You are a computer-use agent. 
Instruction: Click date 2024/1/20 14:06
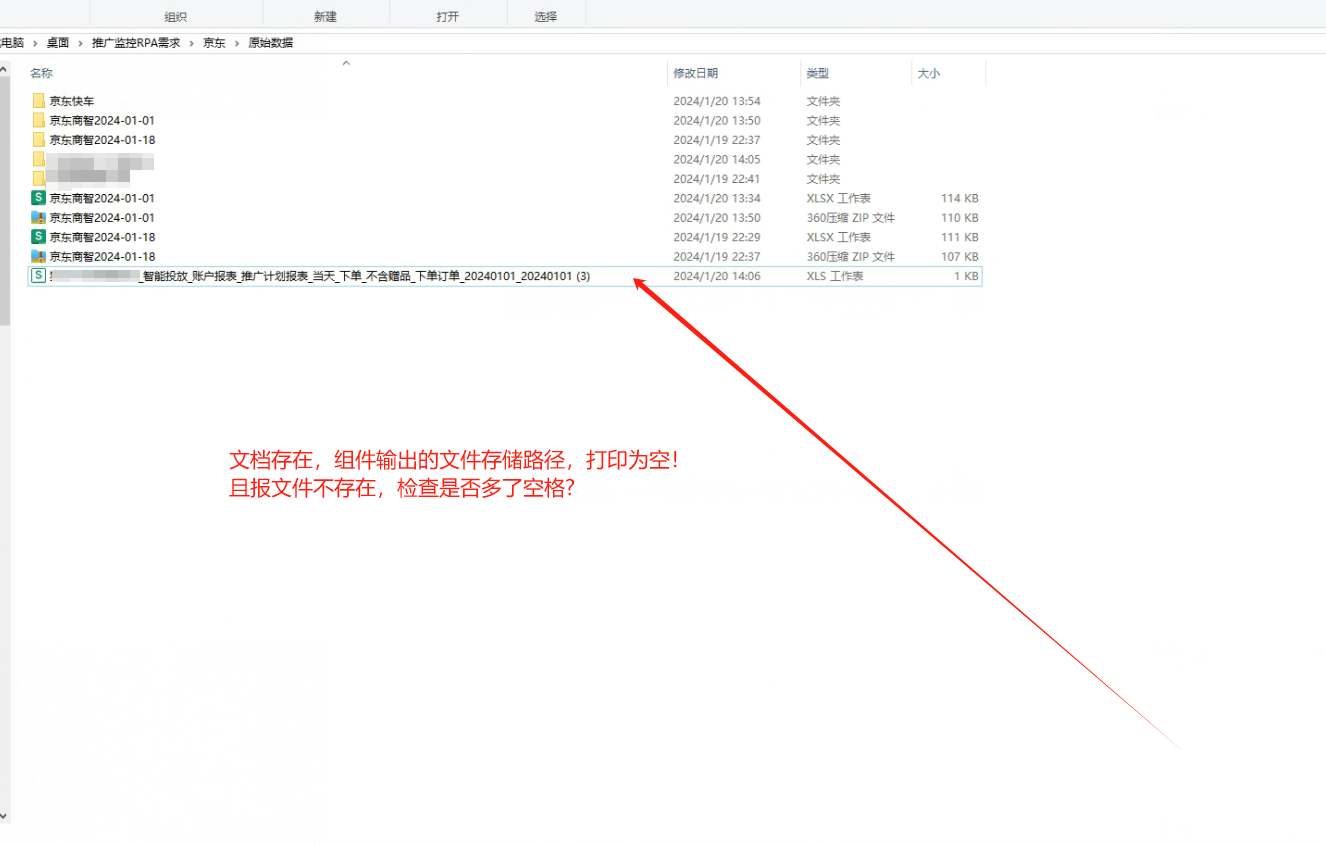pyautogui.click(x=717, y=276)
